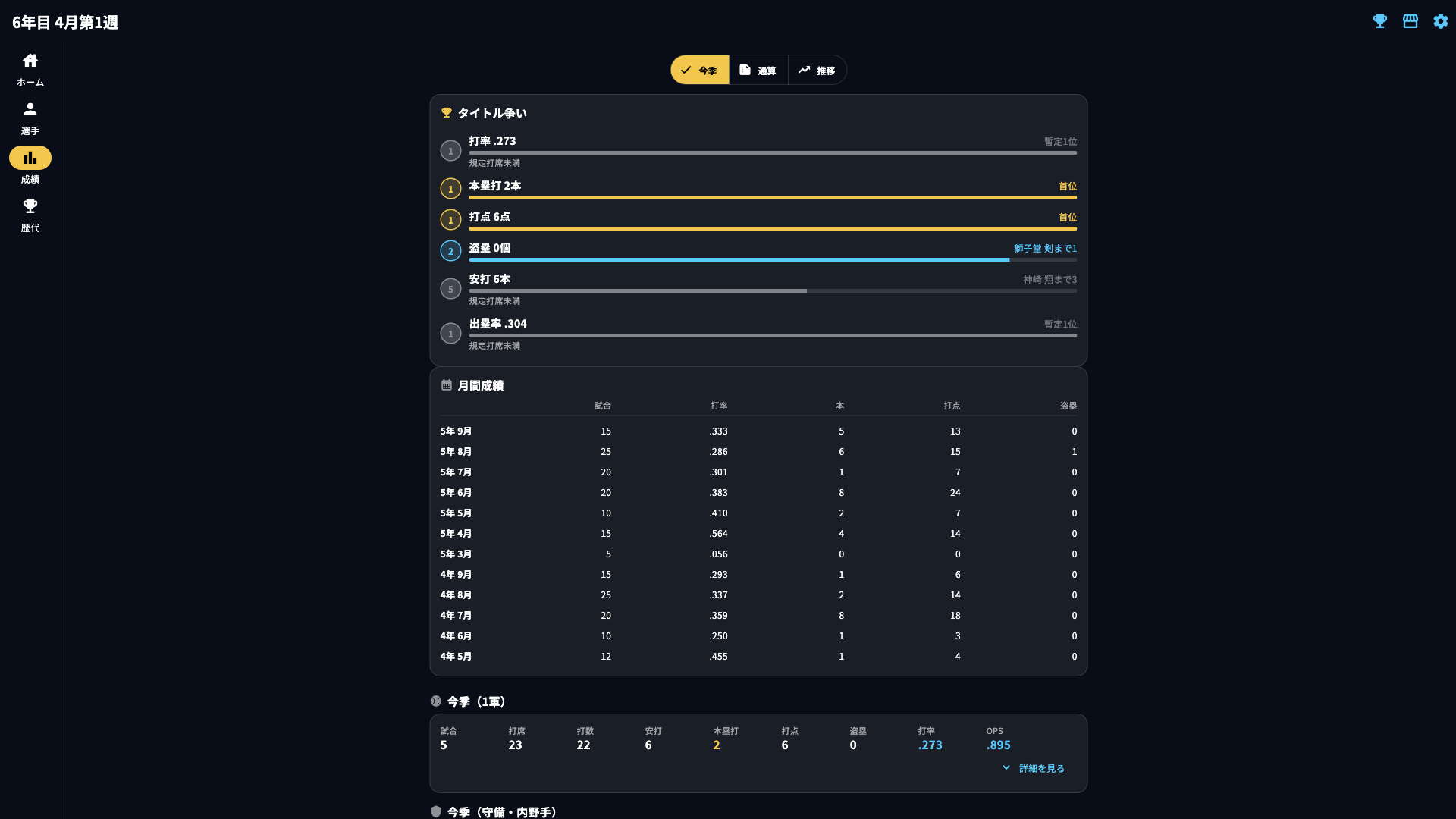Click the 試合 column header in 月間成績

click(x=602, y=406)
